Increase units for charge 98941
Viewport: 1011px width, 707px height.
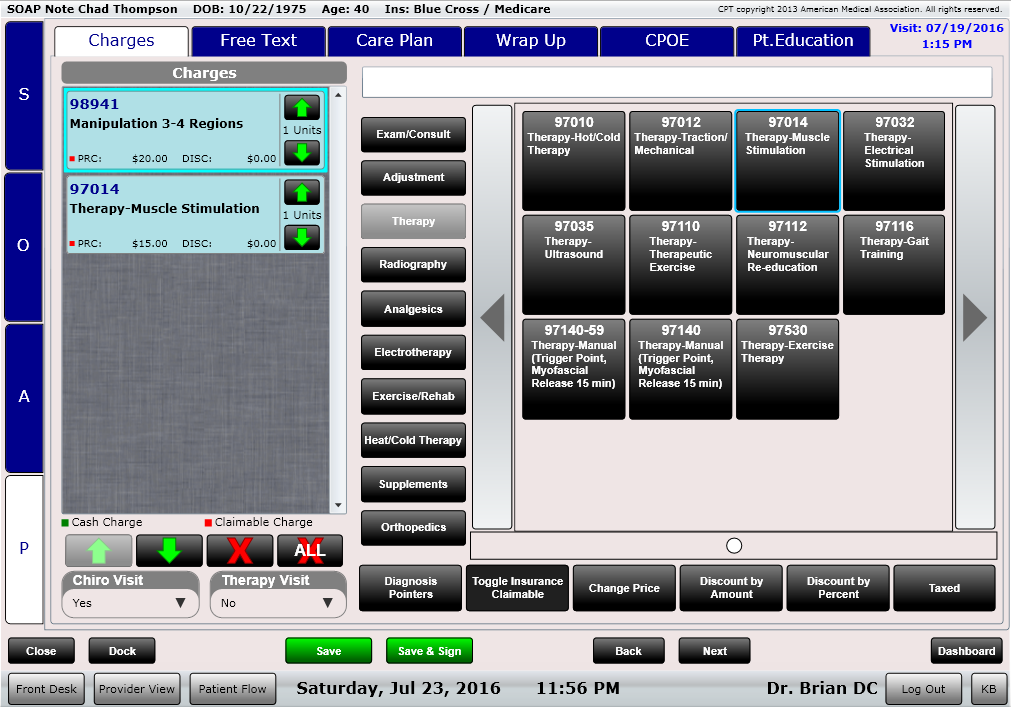coord(301,108)
